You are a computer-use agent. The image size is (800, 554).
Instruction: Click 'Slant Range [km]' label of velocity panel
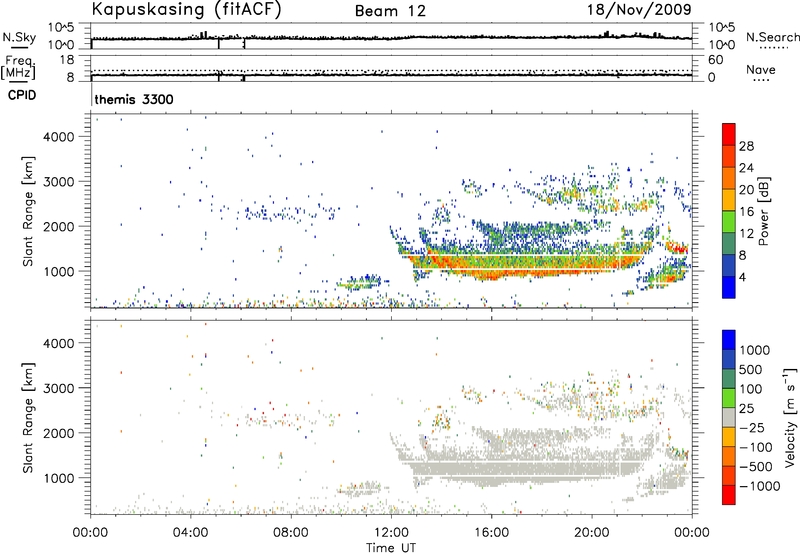point(28,418)
